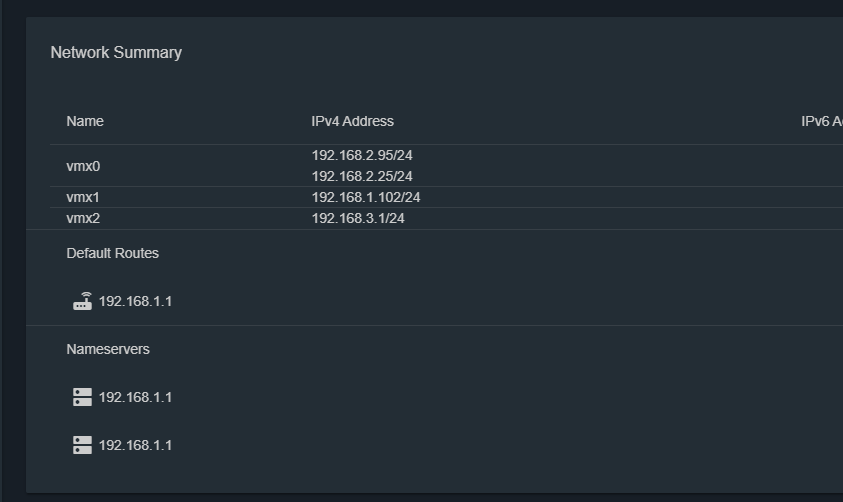
Task: Select the default route 192.168.1.1 address
Action: (x=135, y=302)
